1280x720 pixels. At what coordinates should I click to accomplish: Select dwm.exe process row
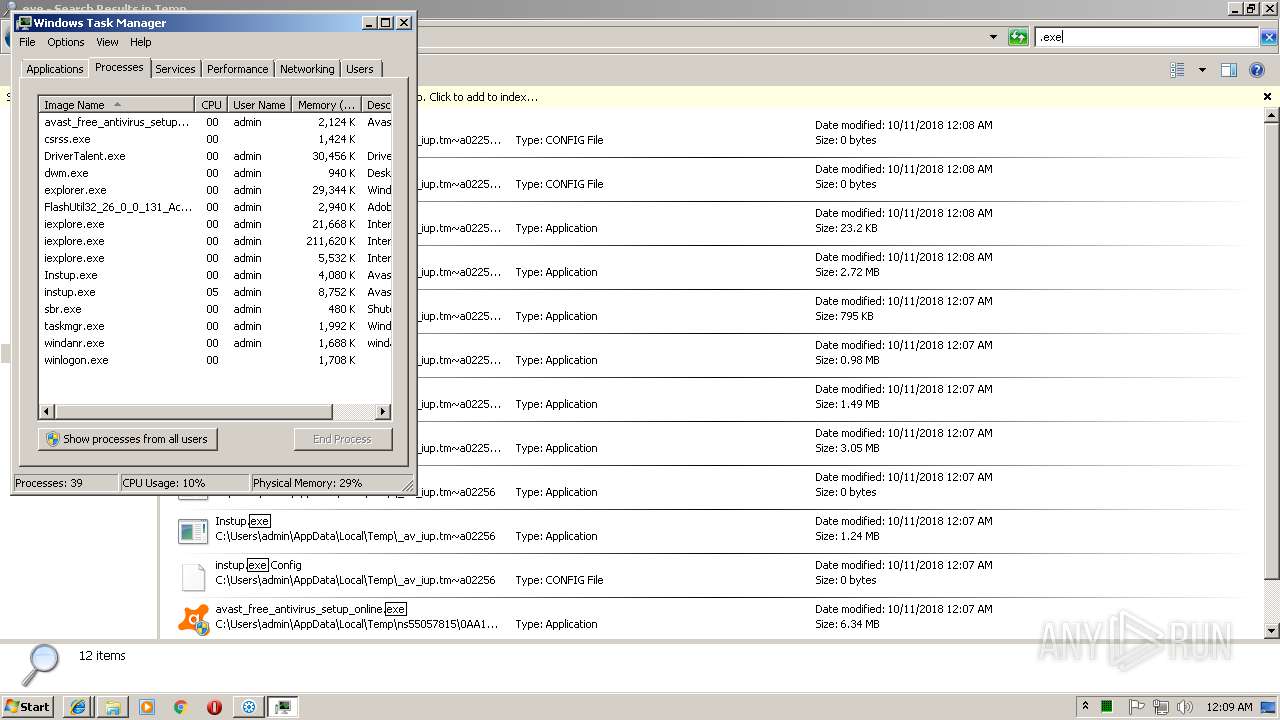tap(215, 173)
